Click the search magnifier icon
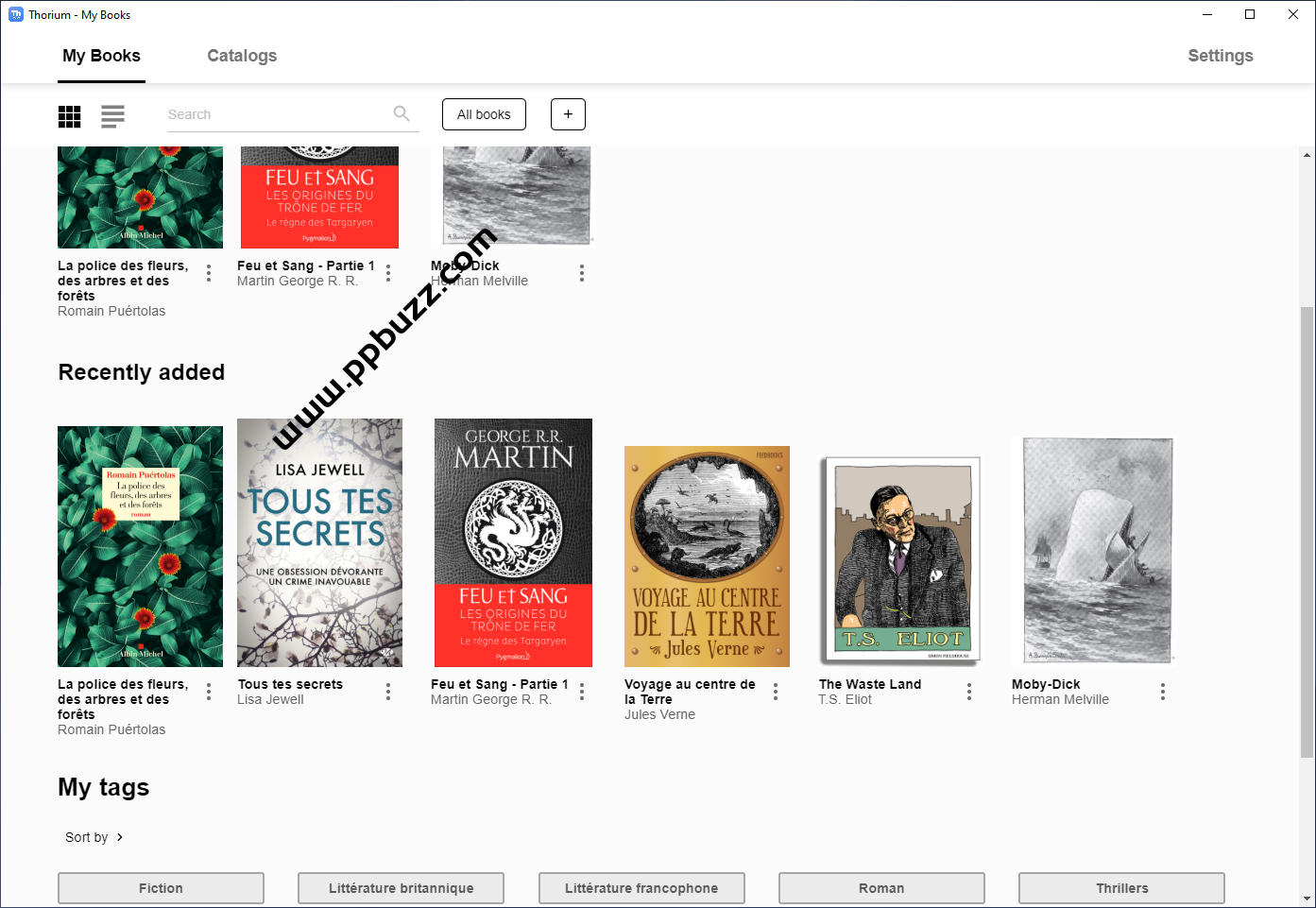The width and height of the screenshot is (1316, 908). 402,113
